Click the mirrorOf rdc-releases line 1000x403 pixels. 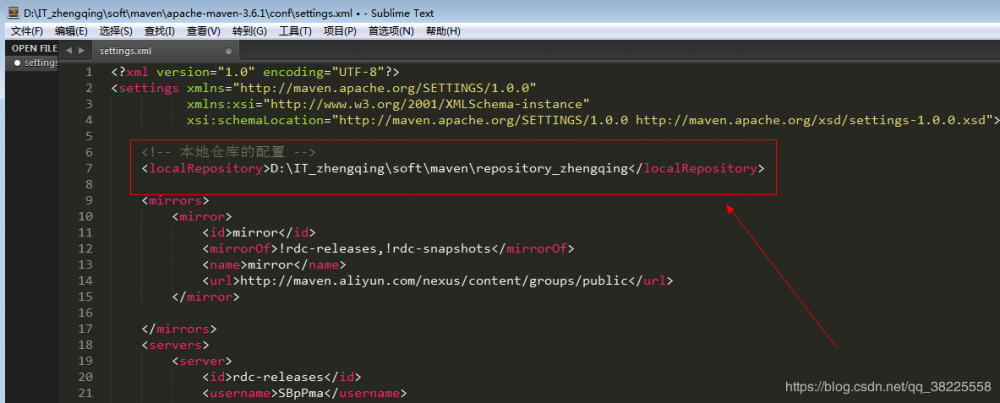[388, 248]
